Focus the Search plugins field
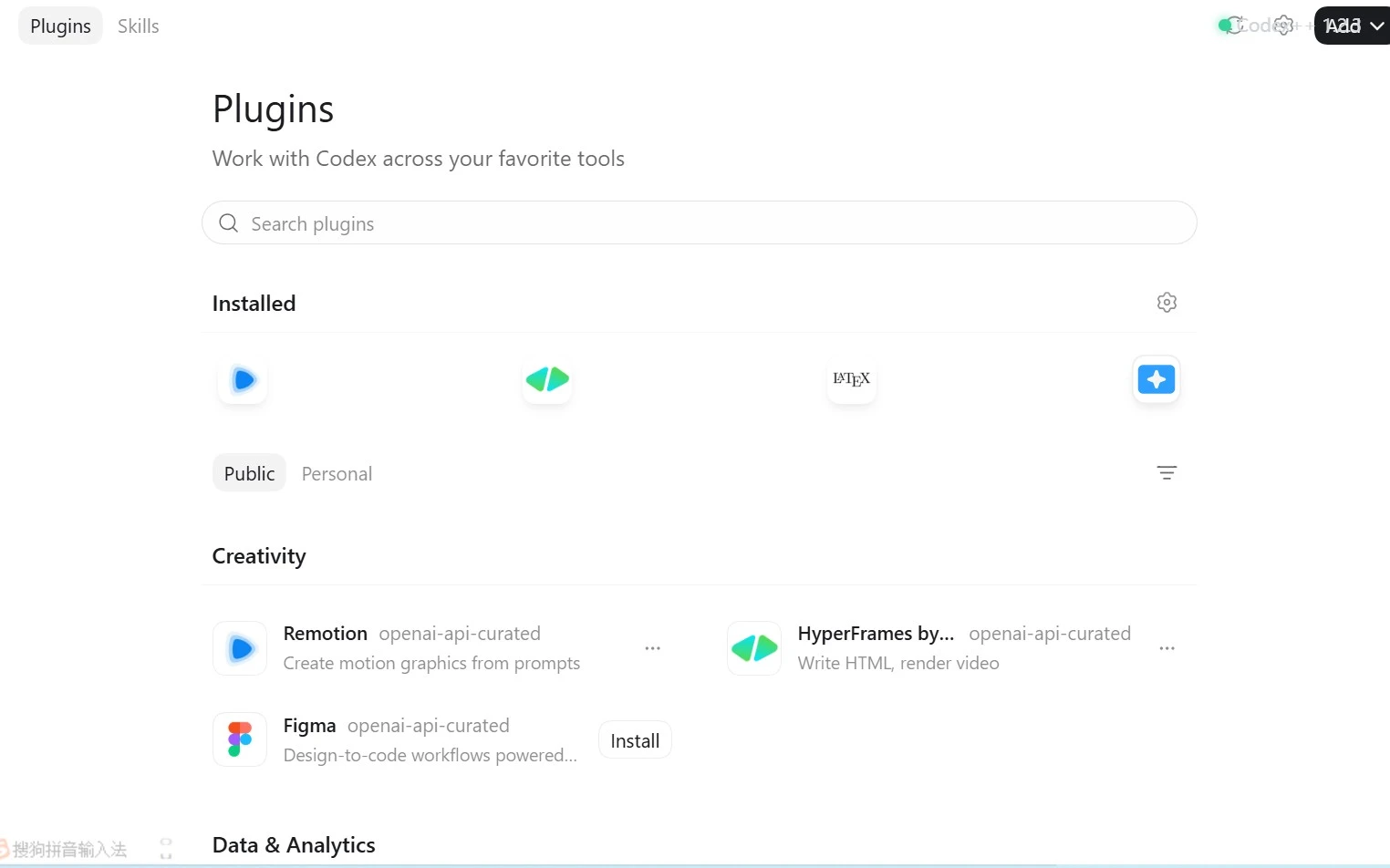 pos(700,223)
